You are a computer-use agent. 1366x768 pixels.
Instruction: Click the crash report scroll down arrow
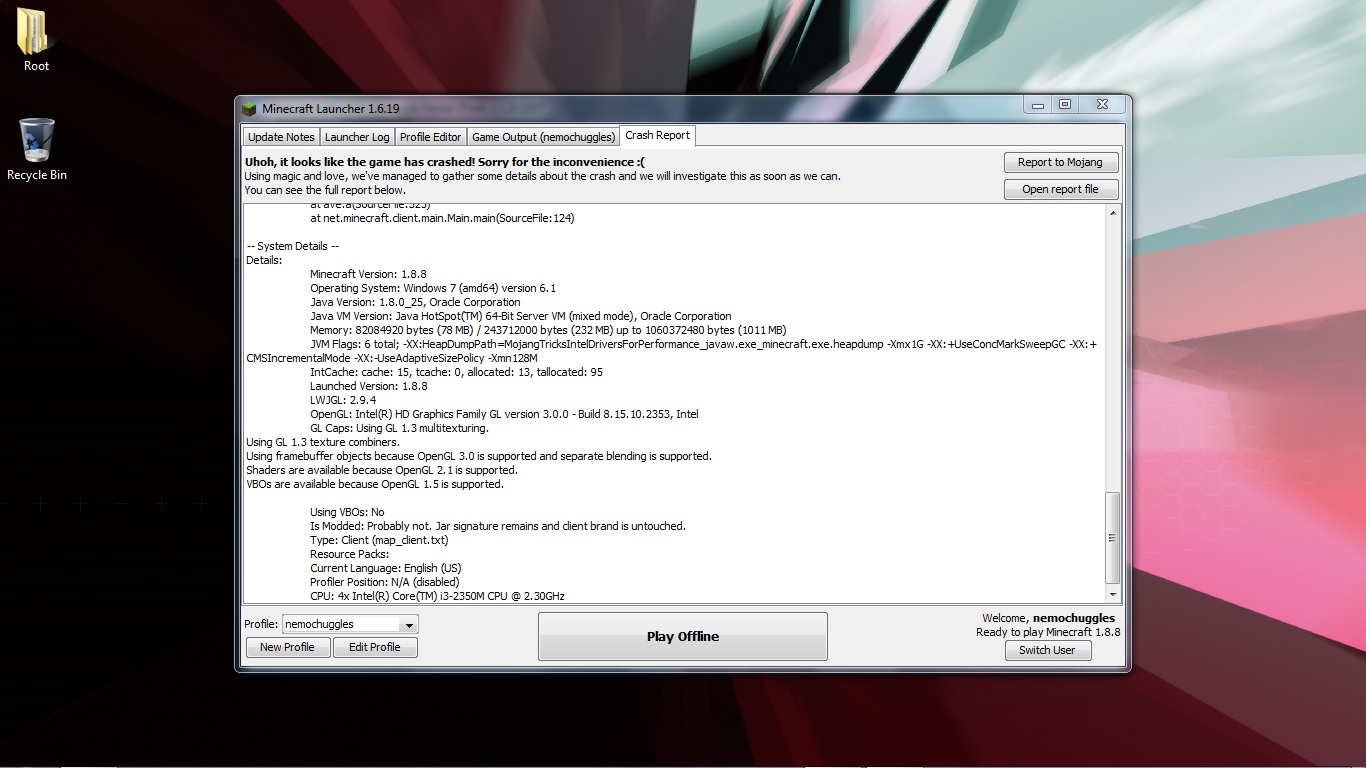1113,594
